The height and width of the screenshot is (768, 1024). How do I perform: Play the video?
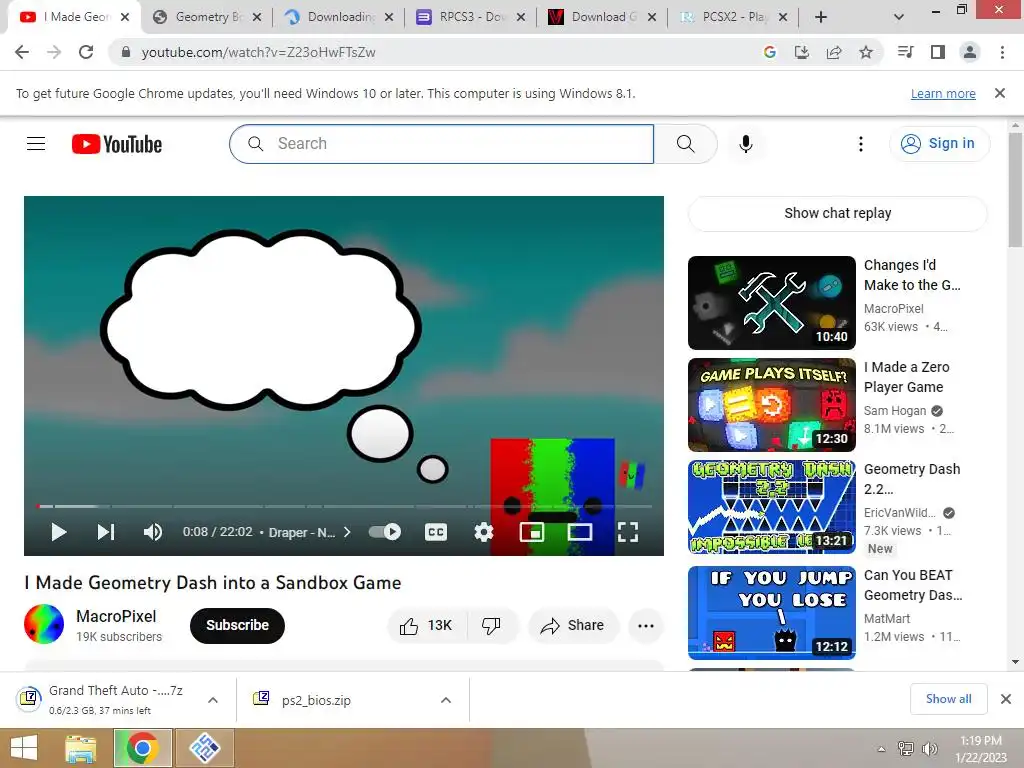pyautogui.click(x=59, y=532)
